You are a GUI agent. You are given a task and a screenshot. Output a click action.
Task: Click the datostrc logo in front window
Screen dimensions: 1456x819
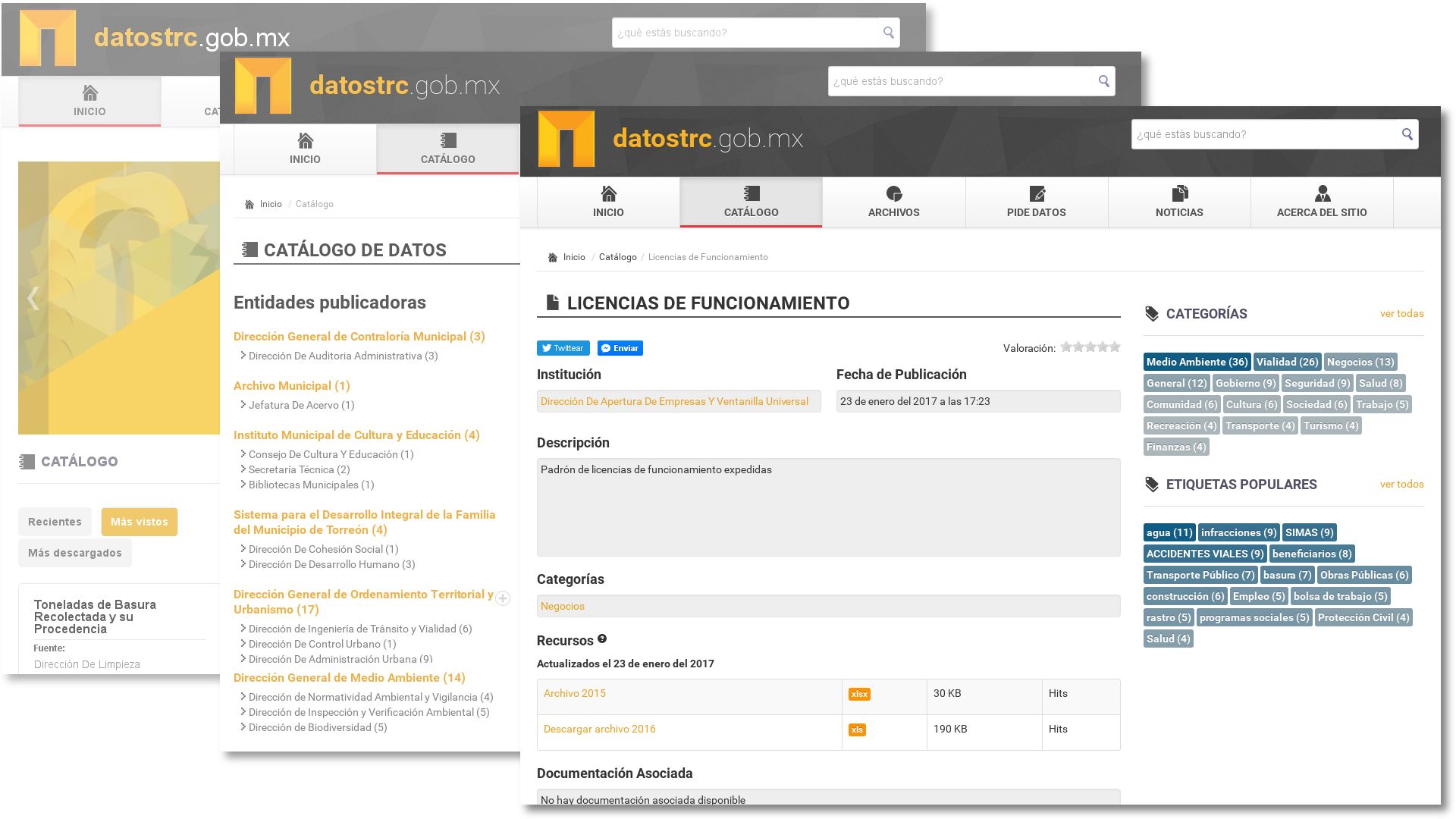click(566, 139)
